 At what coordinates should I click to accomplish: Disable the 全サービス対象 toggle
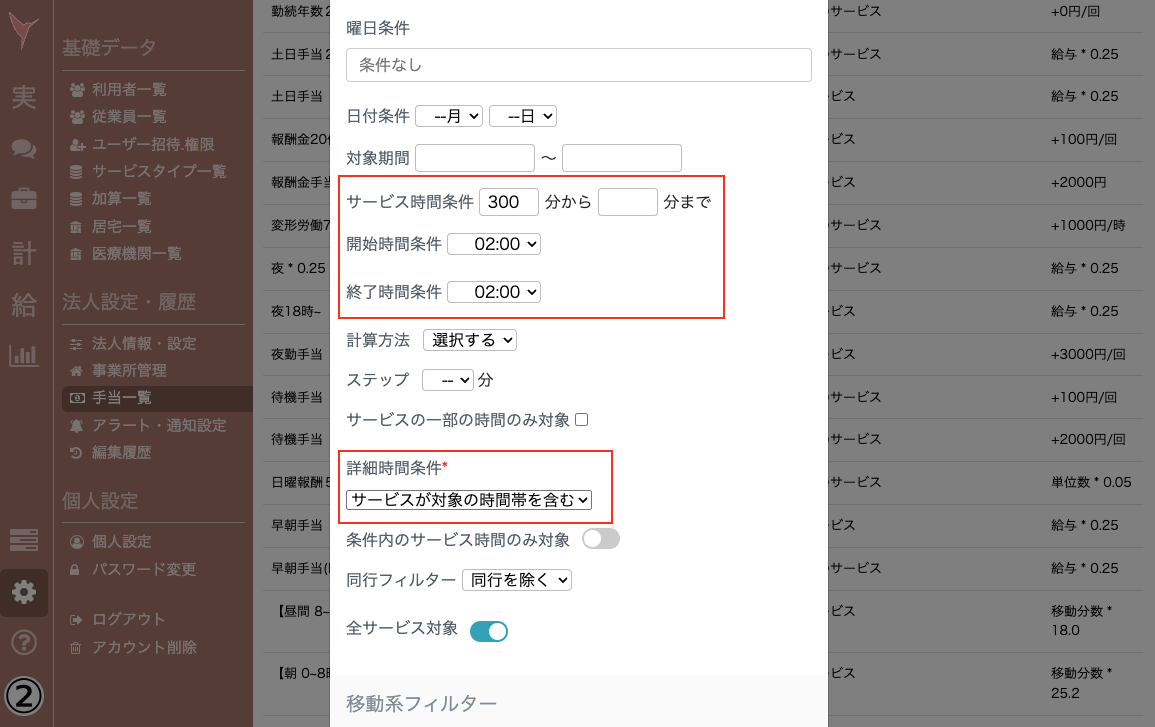click(x=488, y=631)
